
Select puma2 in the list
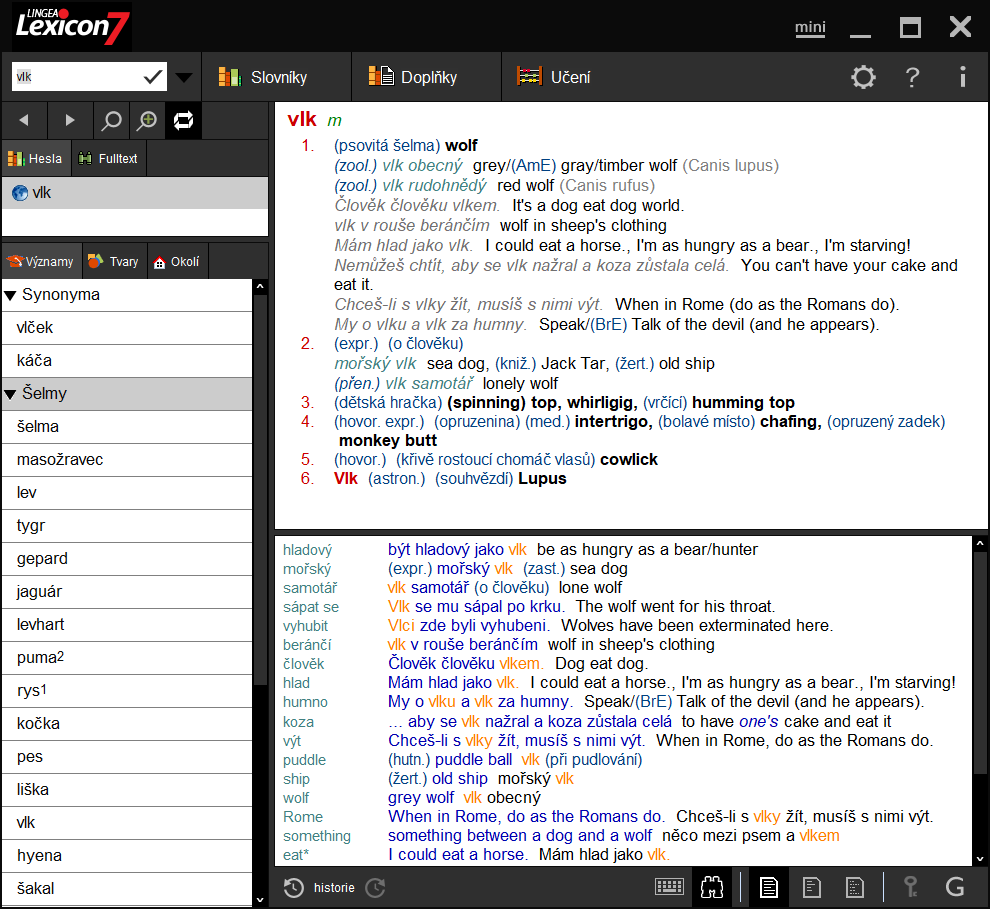point(128,658)
